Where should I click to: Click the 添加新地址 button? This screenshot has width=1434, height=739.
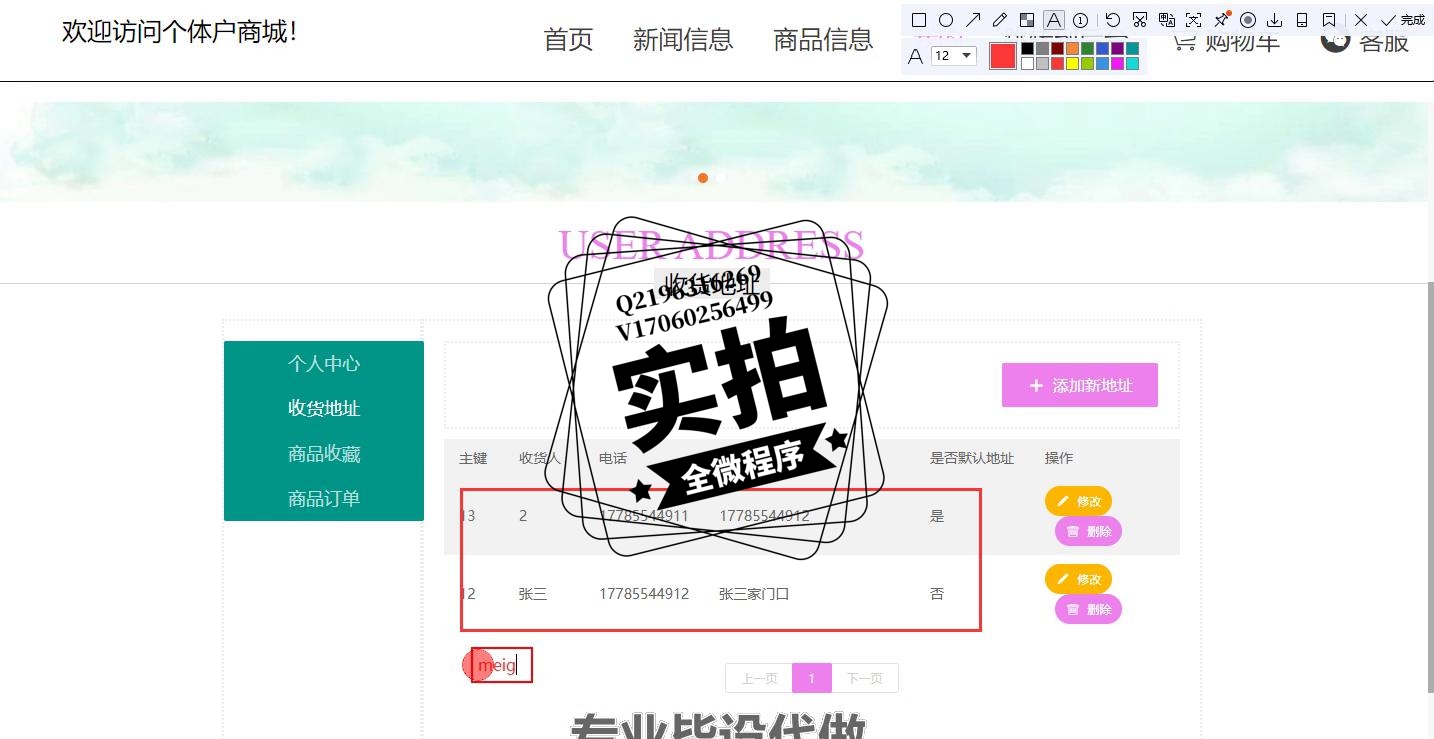pos(1080,385)
